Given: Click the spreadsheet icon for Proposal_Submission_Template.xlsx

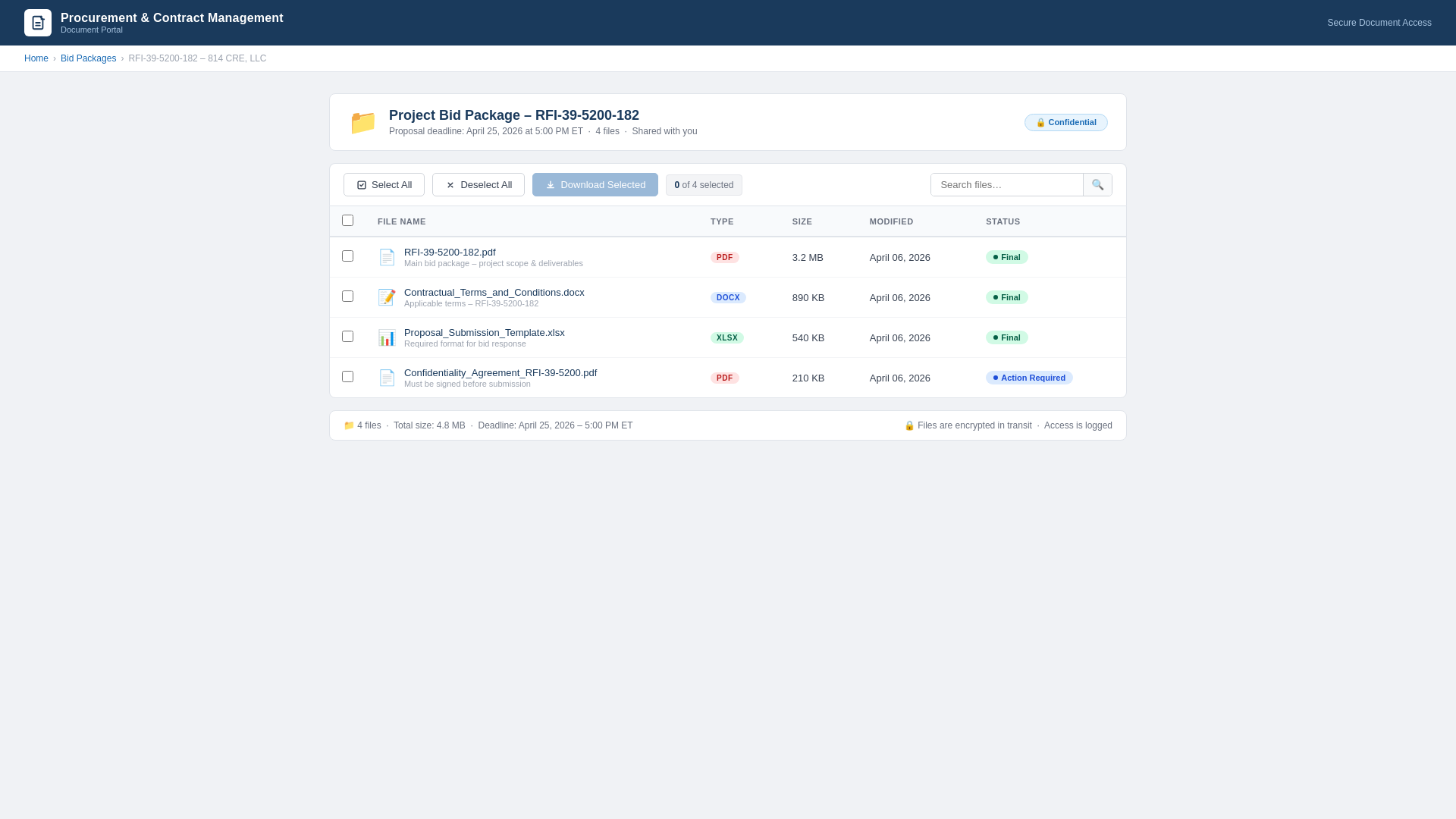Looking at the screenshot, I should click(x=387, y=338).
